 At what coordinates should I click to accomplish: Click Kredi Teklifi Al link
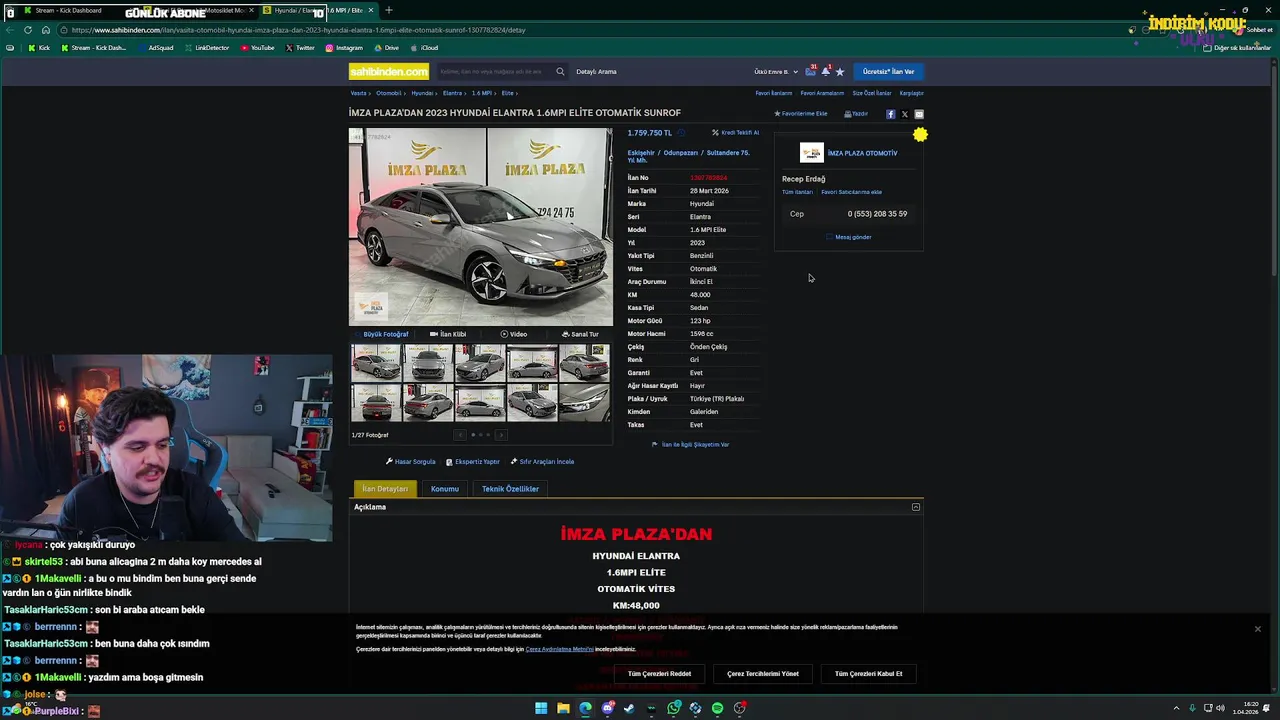tap(735, 132)
